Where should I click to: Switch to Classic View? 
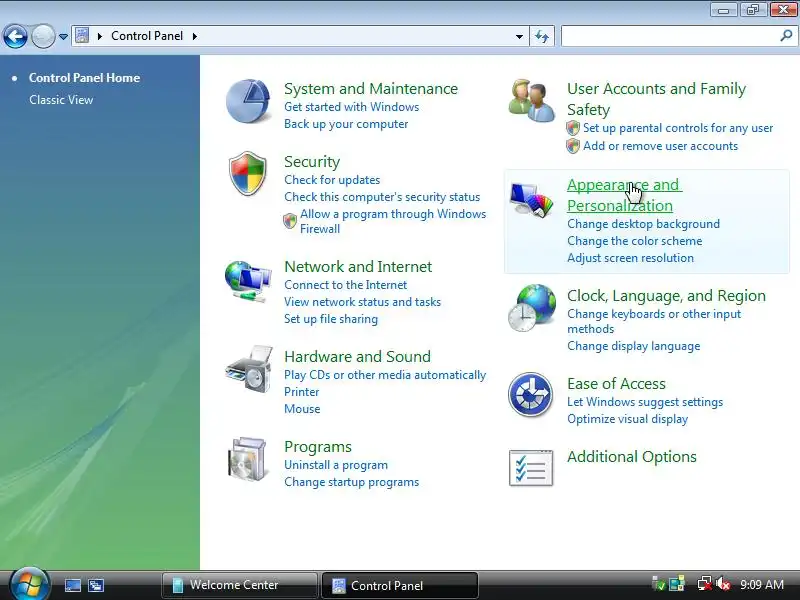(61, 99)
